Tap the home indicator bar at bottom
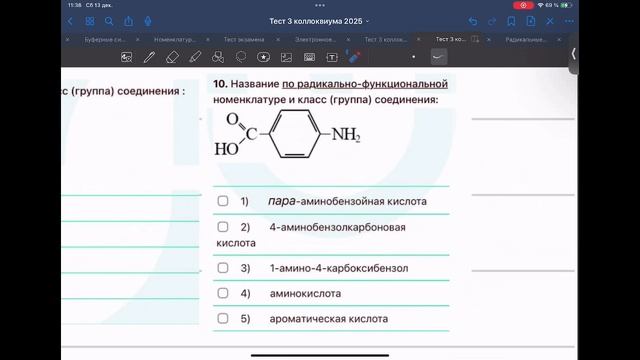Screen dimensions: 640x360 point(320,356)
